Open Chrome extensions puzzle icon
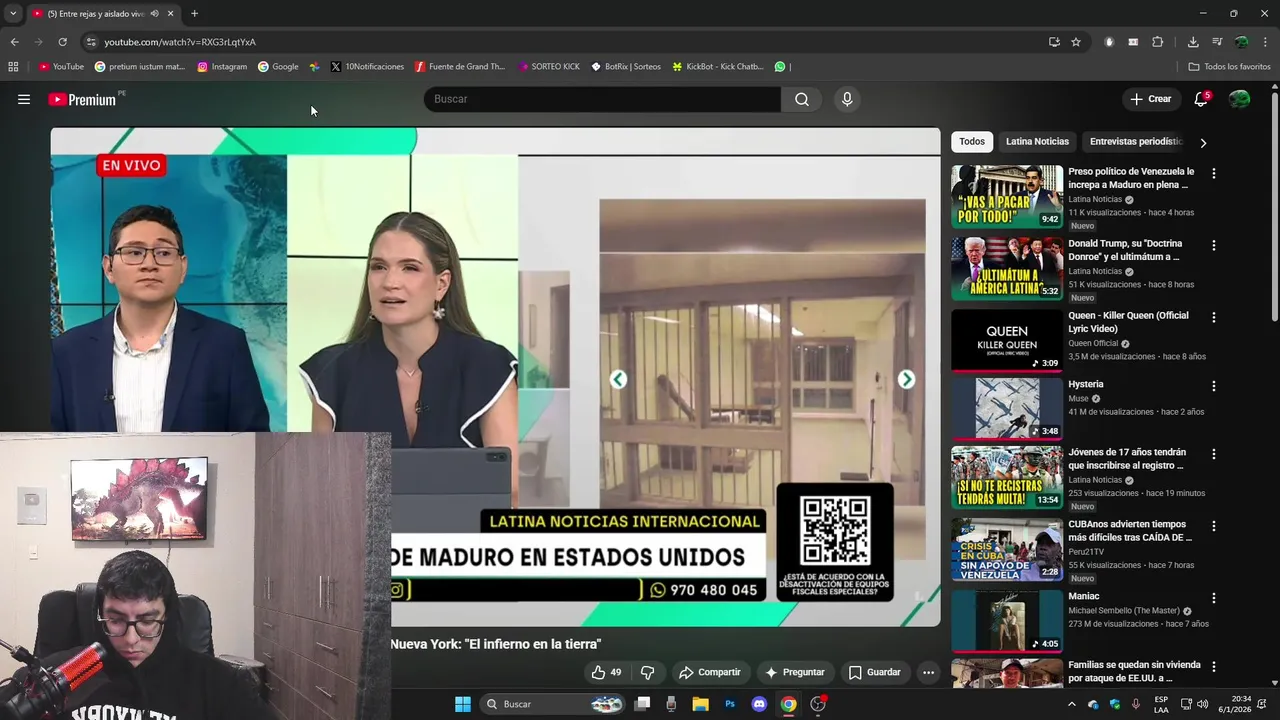Screen dimensions: 1280x720 [1158, 42]
